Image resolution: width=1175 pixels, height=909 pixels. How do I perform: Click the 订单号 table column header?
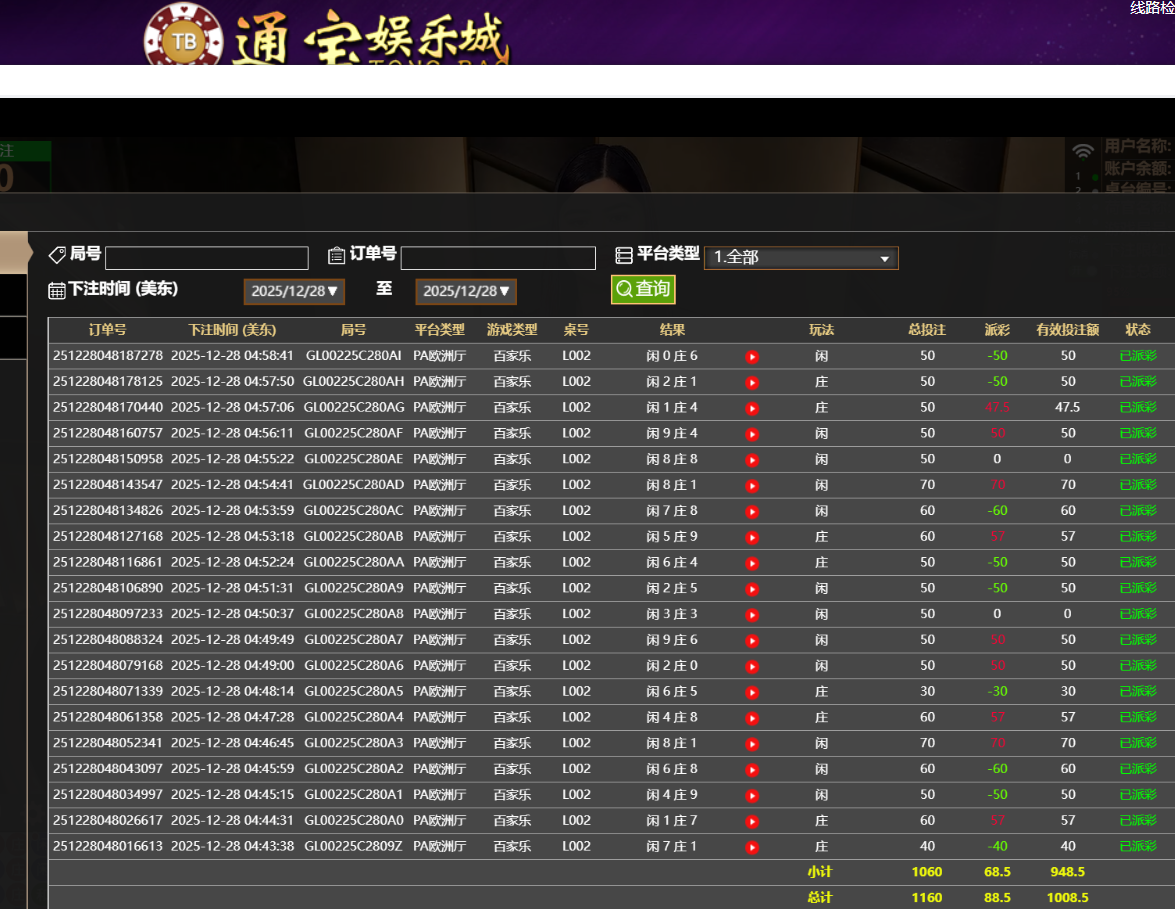click(x=107, y=330)
